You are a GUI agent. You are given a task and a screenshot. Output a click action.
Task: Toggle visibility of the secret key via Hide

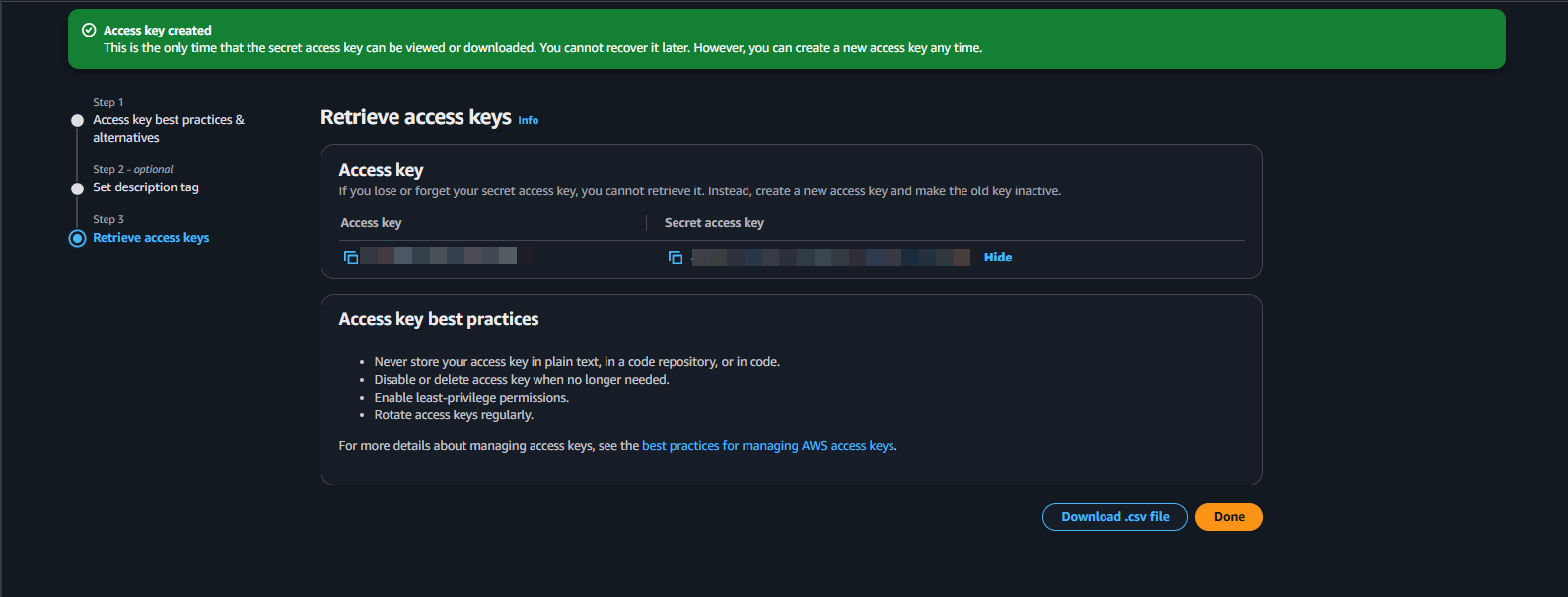pyautogui.click(x=997, y=257)
